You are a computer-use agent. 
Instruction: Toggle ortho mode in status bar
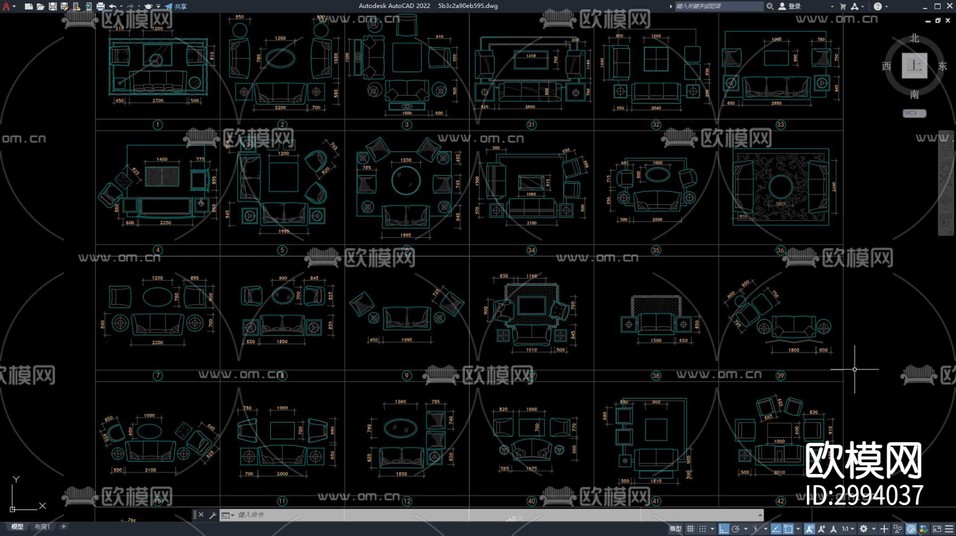(x=724, y=529)
